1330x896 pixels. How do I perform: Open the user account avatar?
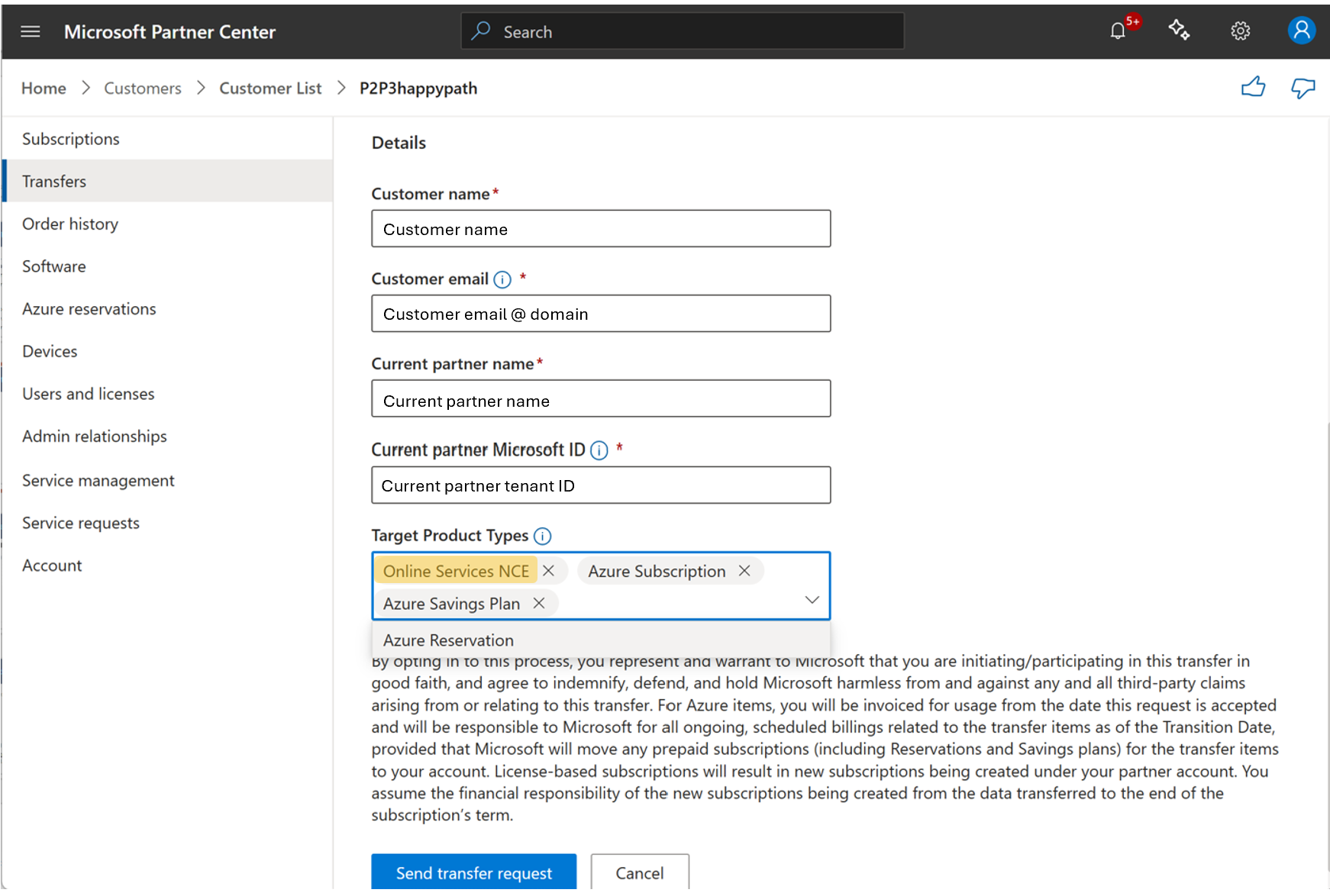[1301, 31]
